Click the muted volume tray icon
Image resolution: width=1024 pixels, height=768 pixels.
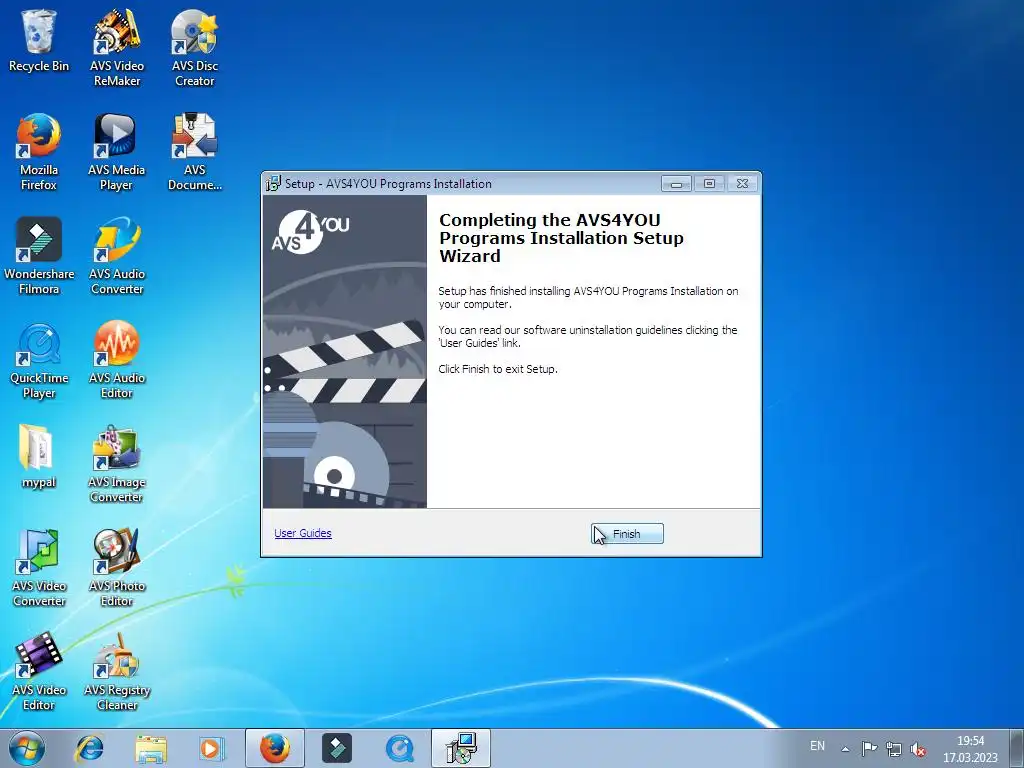(918, 748)
